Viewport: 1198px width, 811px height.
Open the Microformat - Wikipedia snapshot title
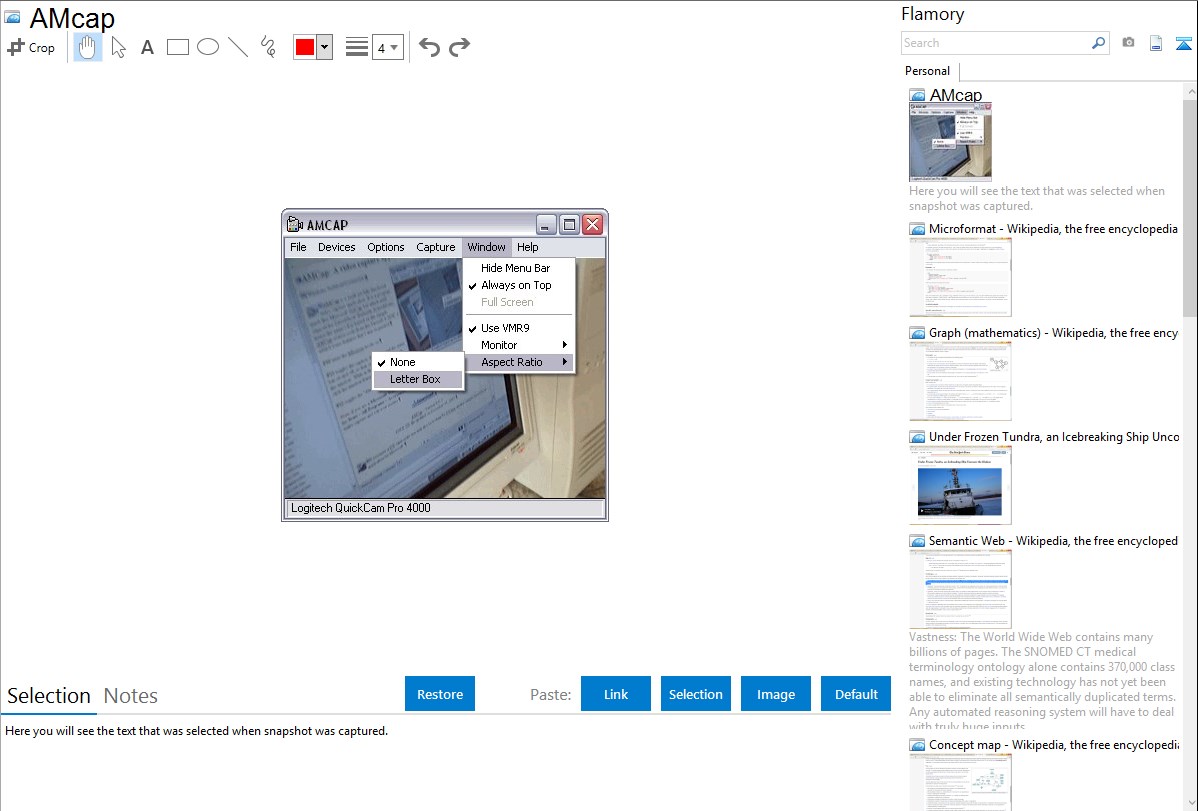pos(1053,229)
